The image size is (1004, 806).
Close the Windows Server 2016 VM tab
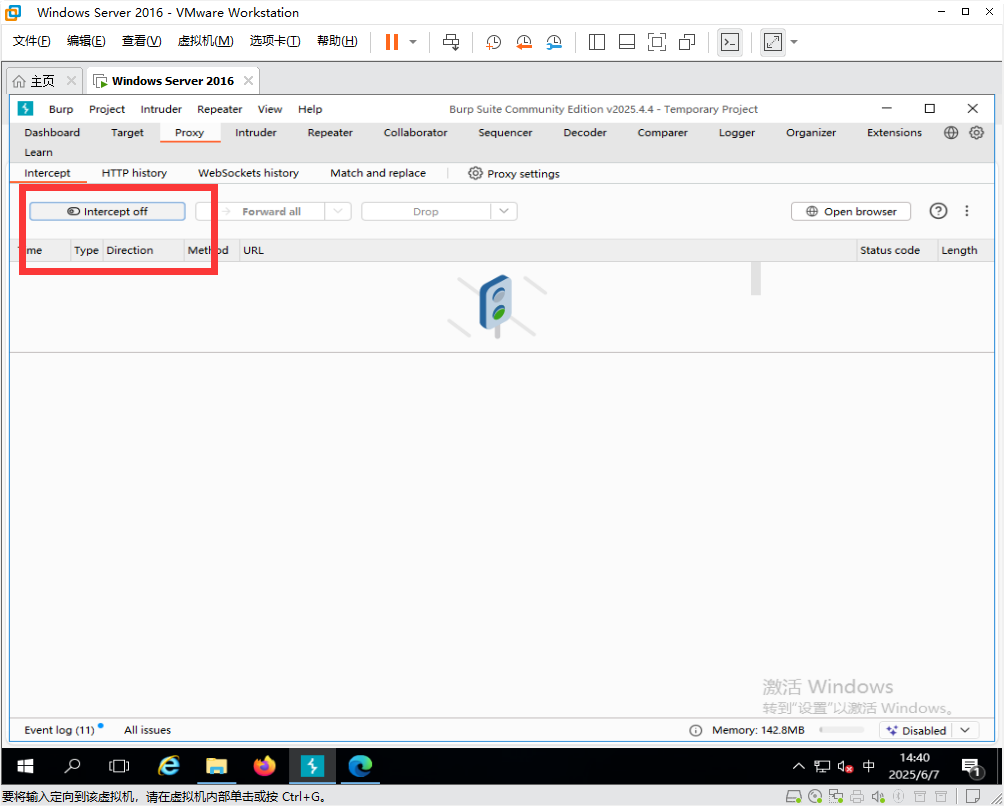(248, 81)
